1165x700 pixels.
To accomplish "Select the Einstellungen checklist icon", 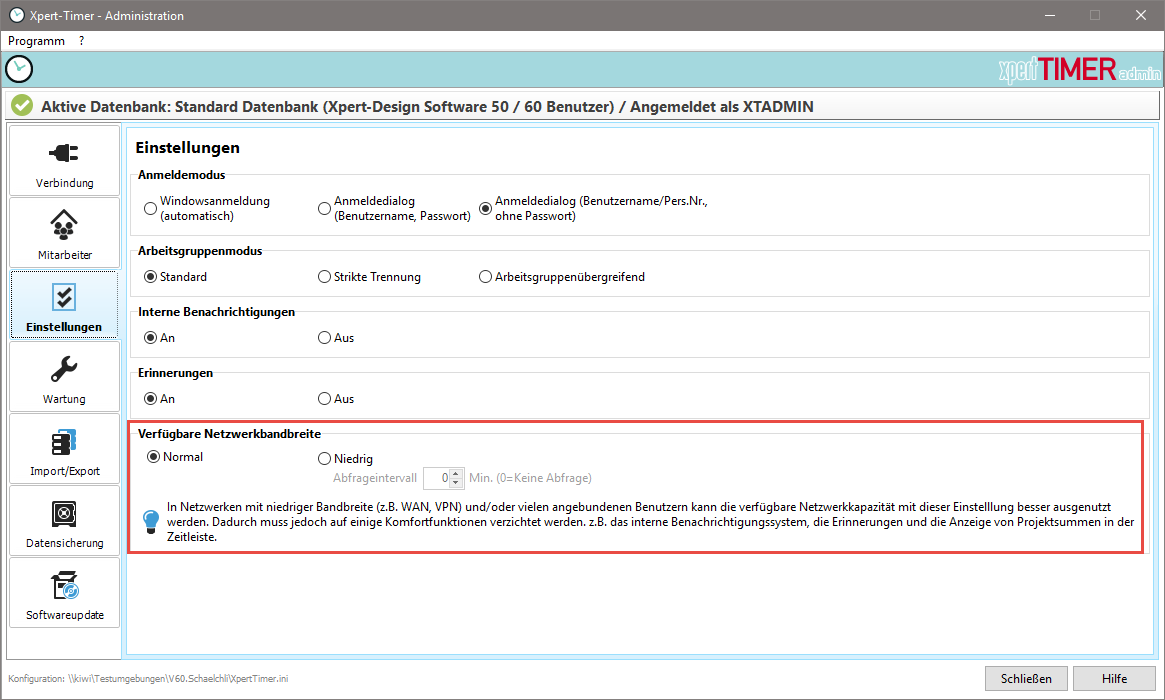I will tap(65, 304).
